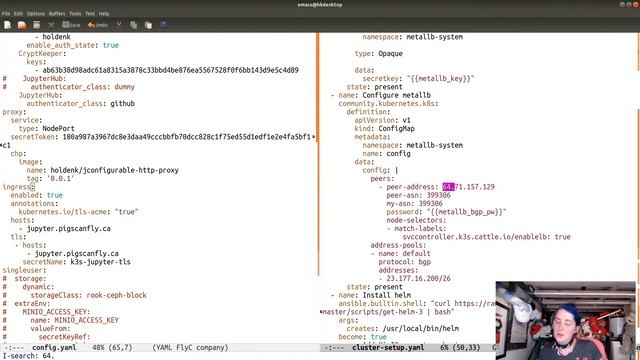640x360 pixels.
Task: Click the type: Opaque line
Action: (378, 53)
